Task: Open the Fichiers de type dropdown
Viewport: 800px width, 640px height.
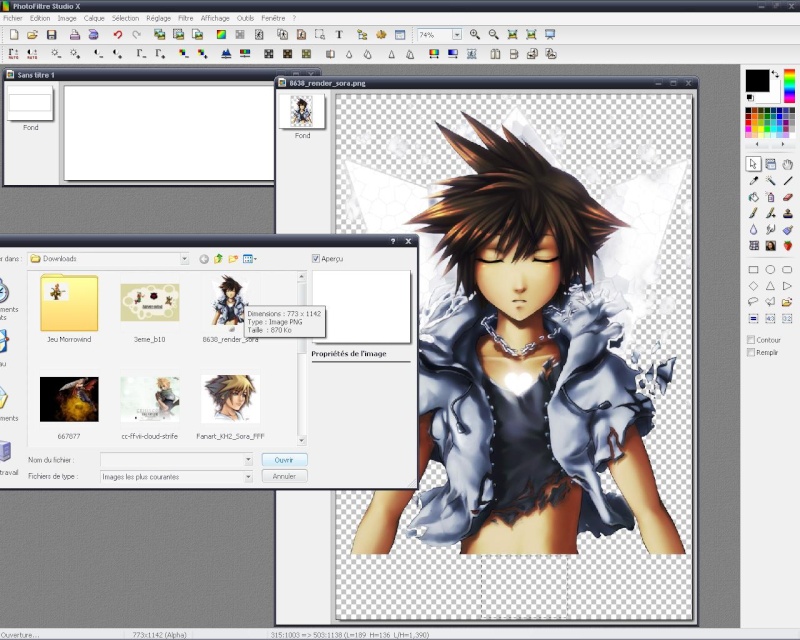Action: [x=248, y=477]
